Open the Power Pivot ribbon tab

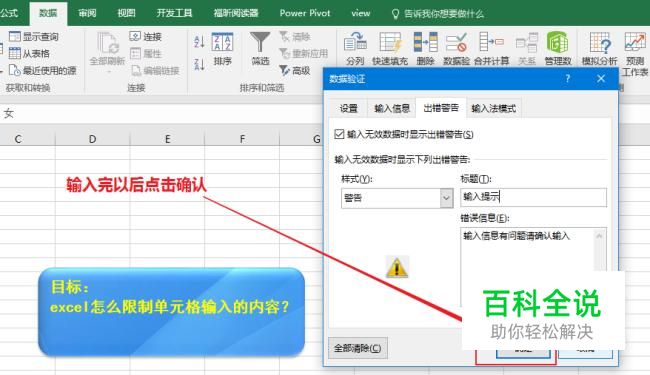point(305,13)
